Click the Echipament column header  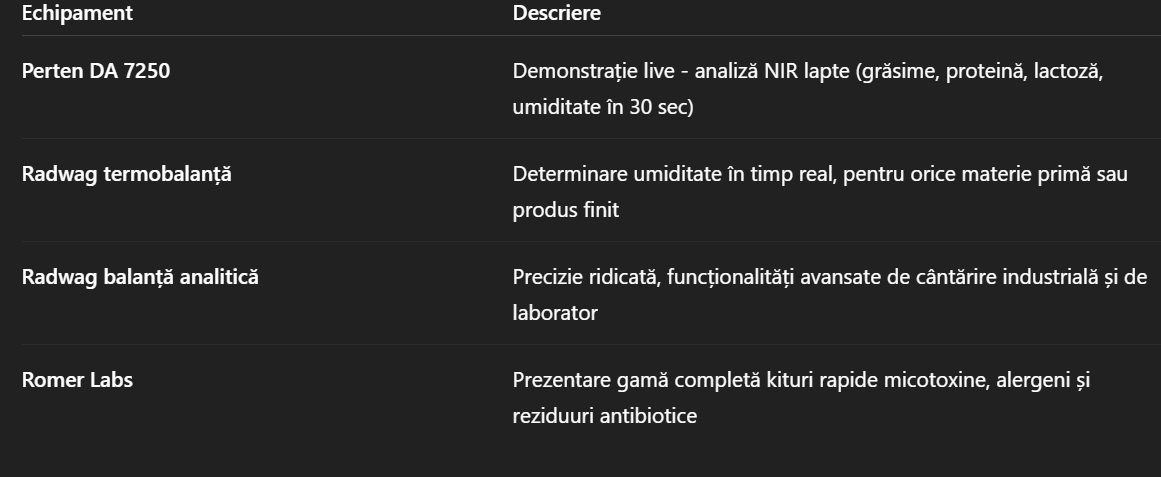click(x=77, y=14)
